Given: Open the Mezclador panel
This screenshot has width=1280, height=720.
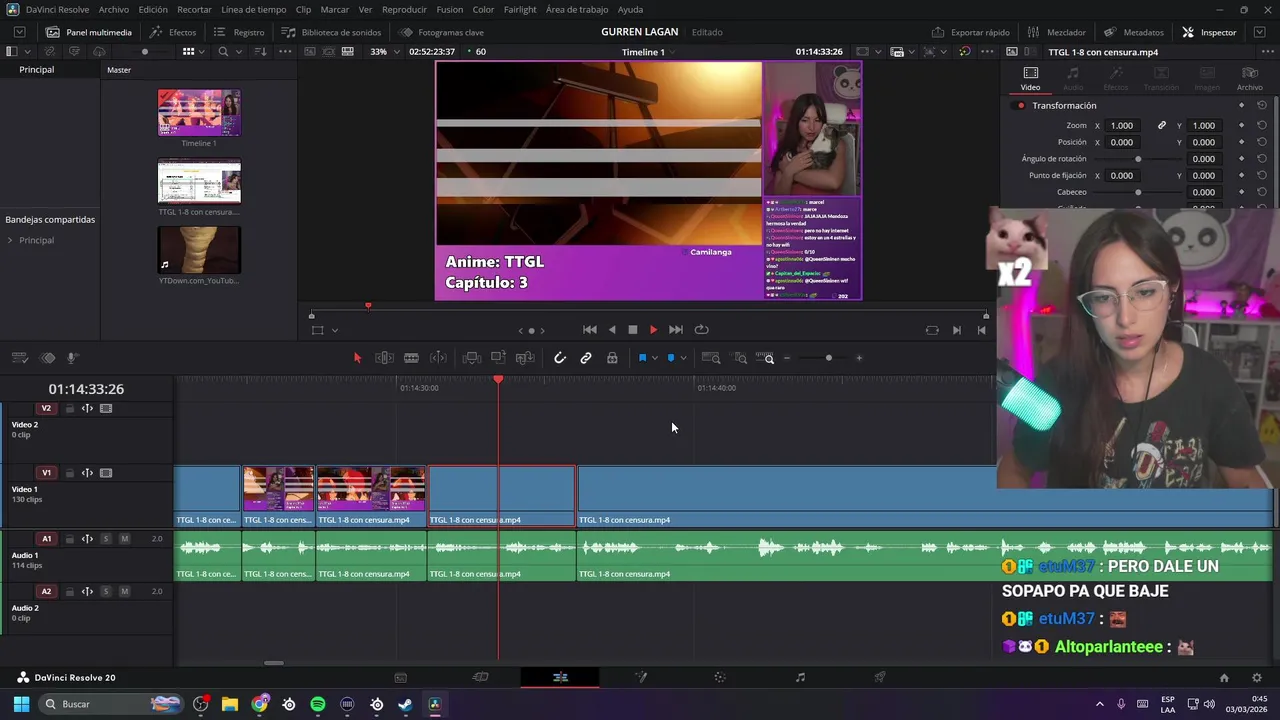Looking at the screenshot, I should (1056, 32).
